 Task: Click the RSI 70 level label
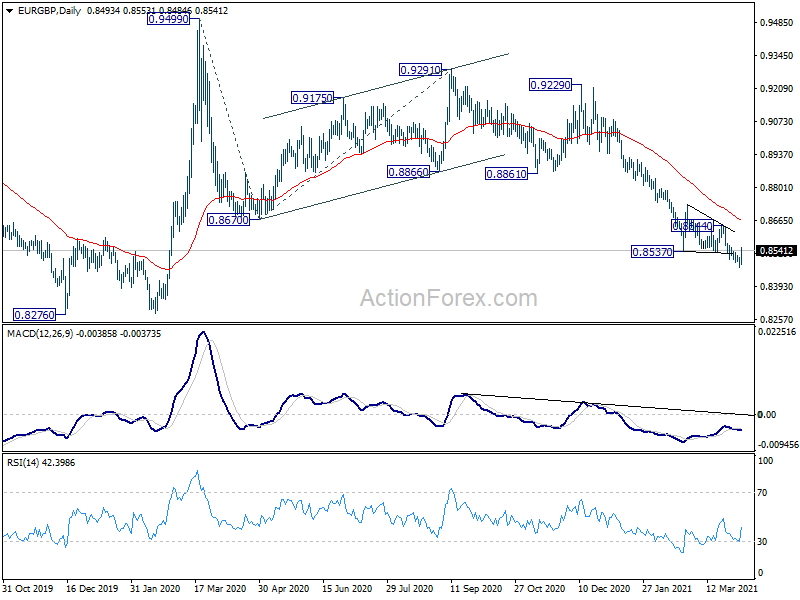[x=762, y=492]
